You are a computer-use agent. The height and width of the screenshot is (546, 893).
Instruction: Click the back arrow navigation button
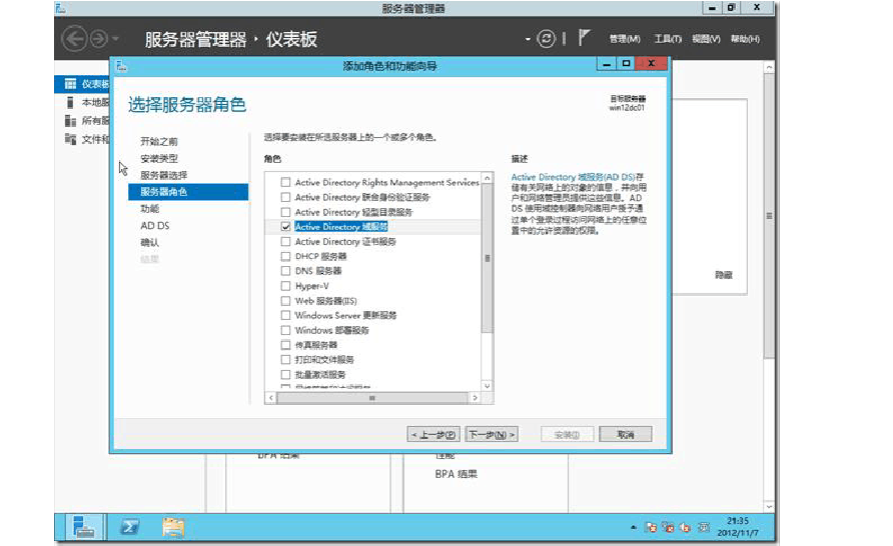(x=74, y=39)
